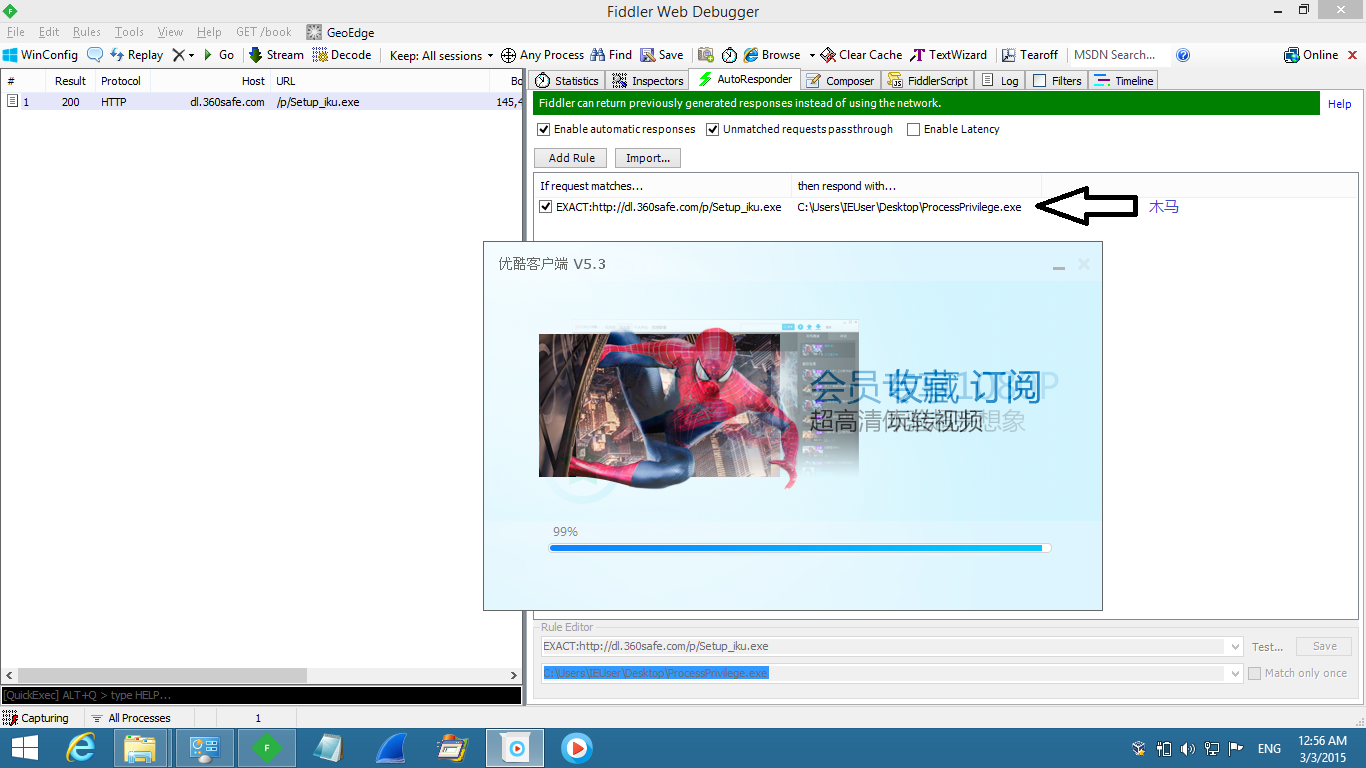Switch to the Filters tab
The width and height of the screenshot is (1366, 768).
coord(1057,81)
